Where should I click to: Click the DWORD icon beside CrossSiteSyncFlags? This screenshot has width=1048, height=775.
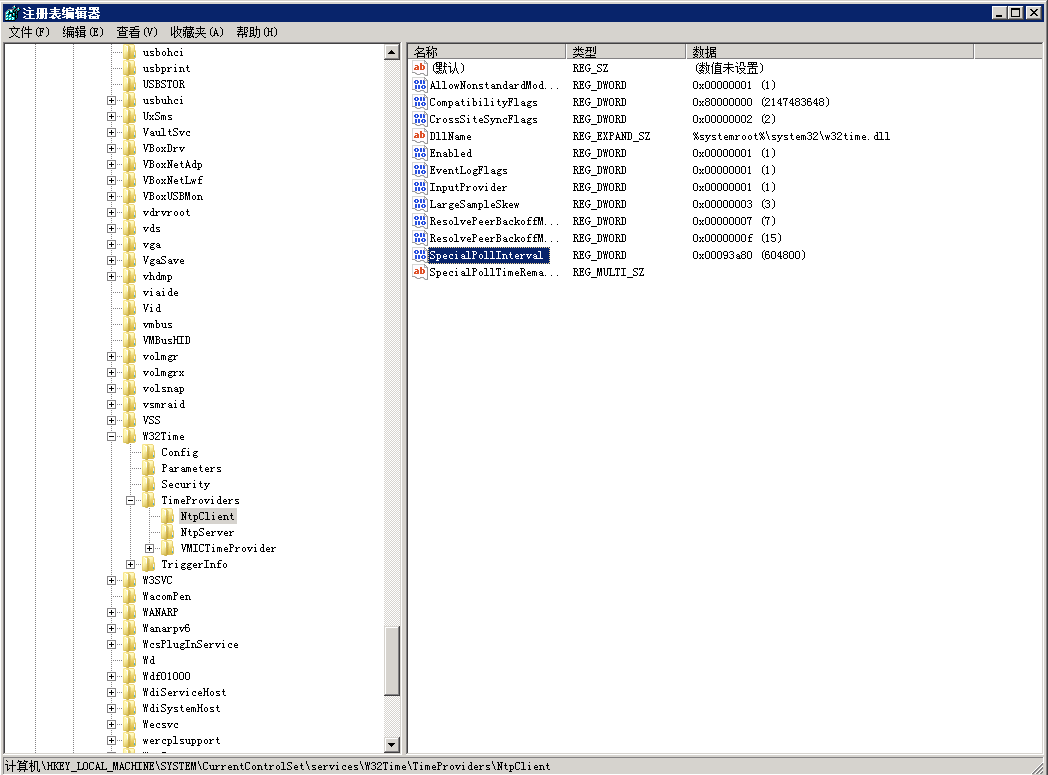click(x=420, y=119)
